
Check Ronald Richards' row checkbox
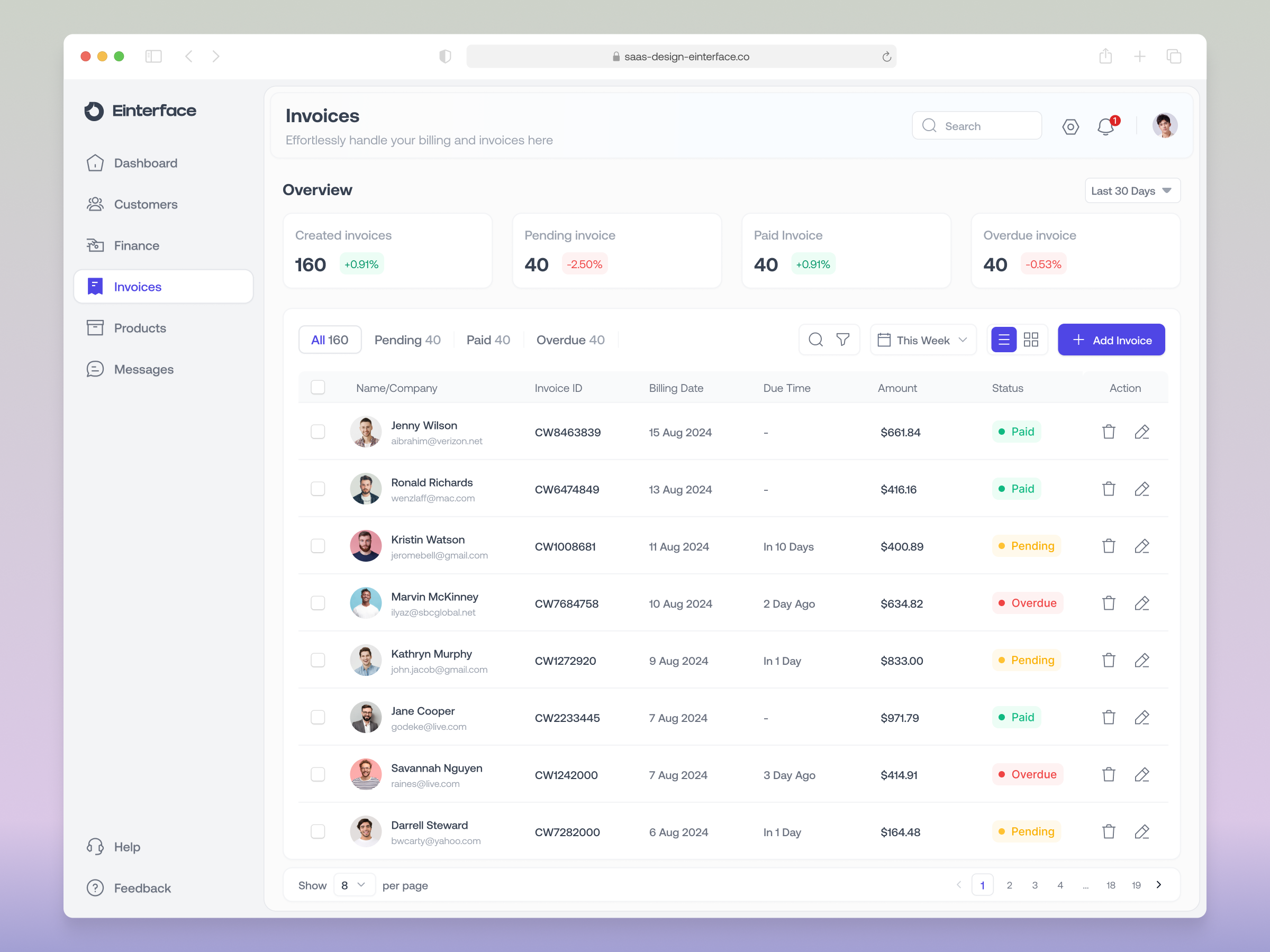pyautogui.click(x=317, y=489)
